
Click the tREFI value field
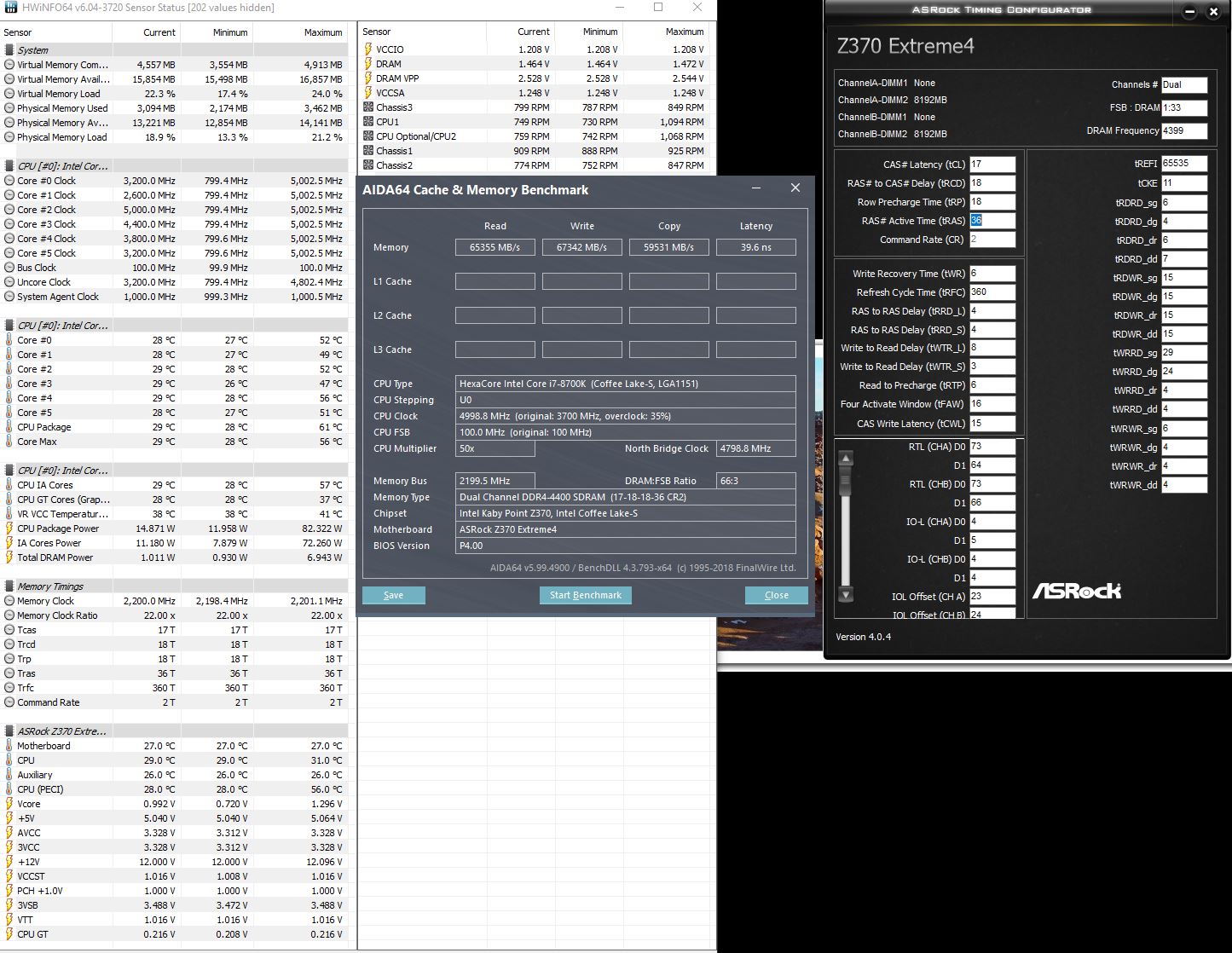tap(1184, 164)
